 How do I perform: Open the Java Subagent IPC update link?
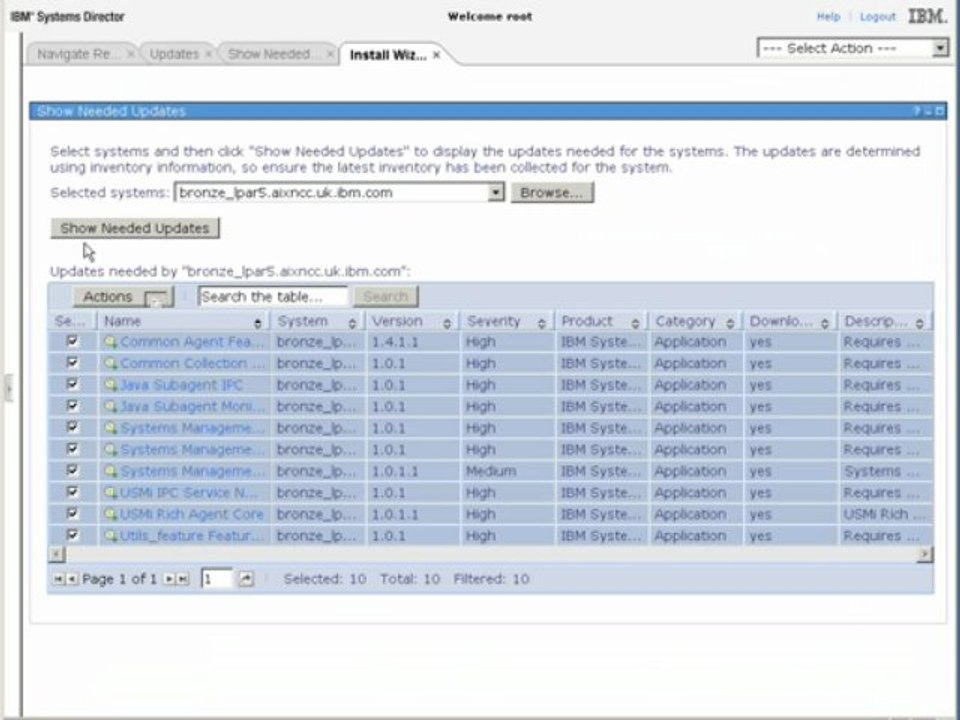(x=181, y=385)
